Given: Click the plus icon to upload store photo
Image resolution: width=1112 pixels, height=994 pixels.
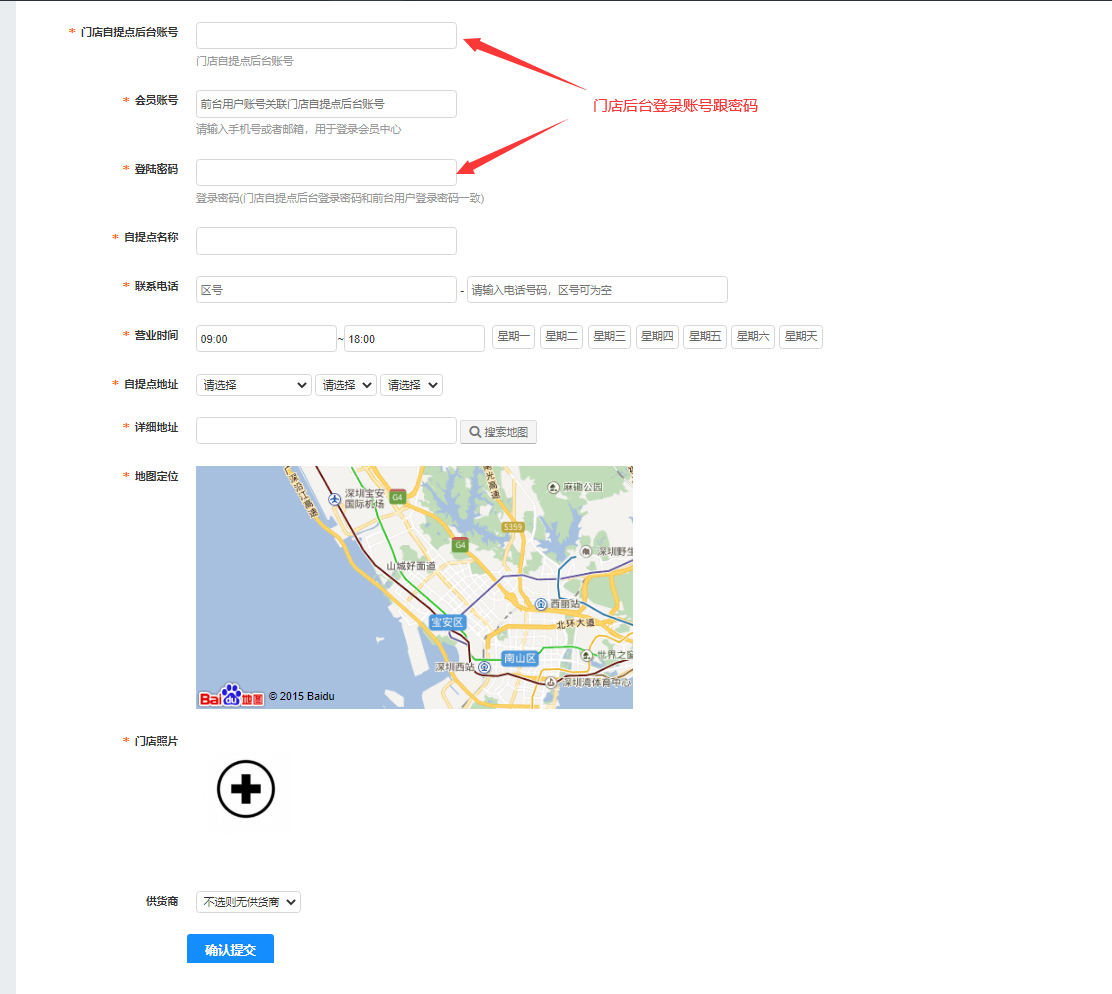Looking at the screenshot, I should (245, 789).
